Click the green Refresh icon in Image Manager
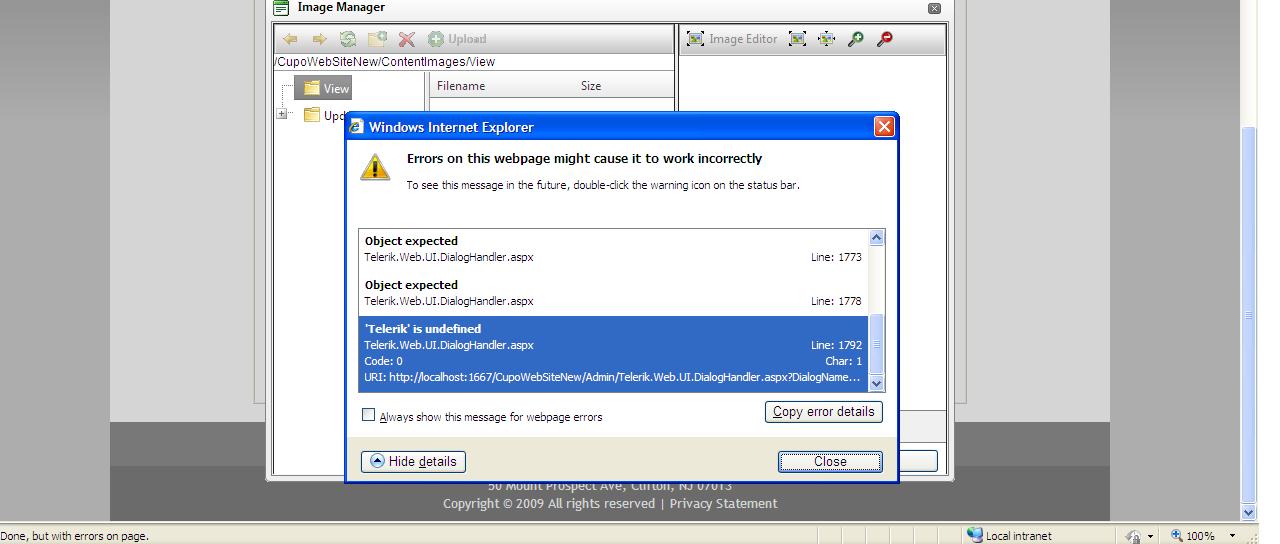 point(348,39)
